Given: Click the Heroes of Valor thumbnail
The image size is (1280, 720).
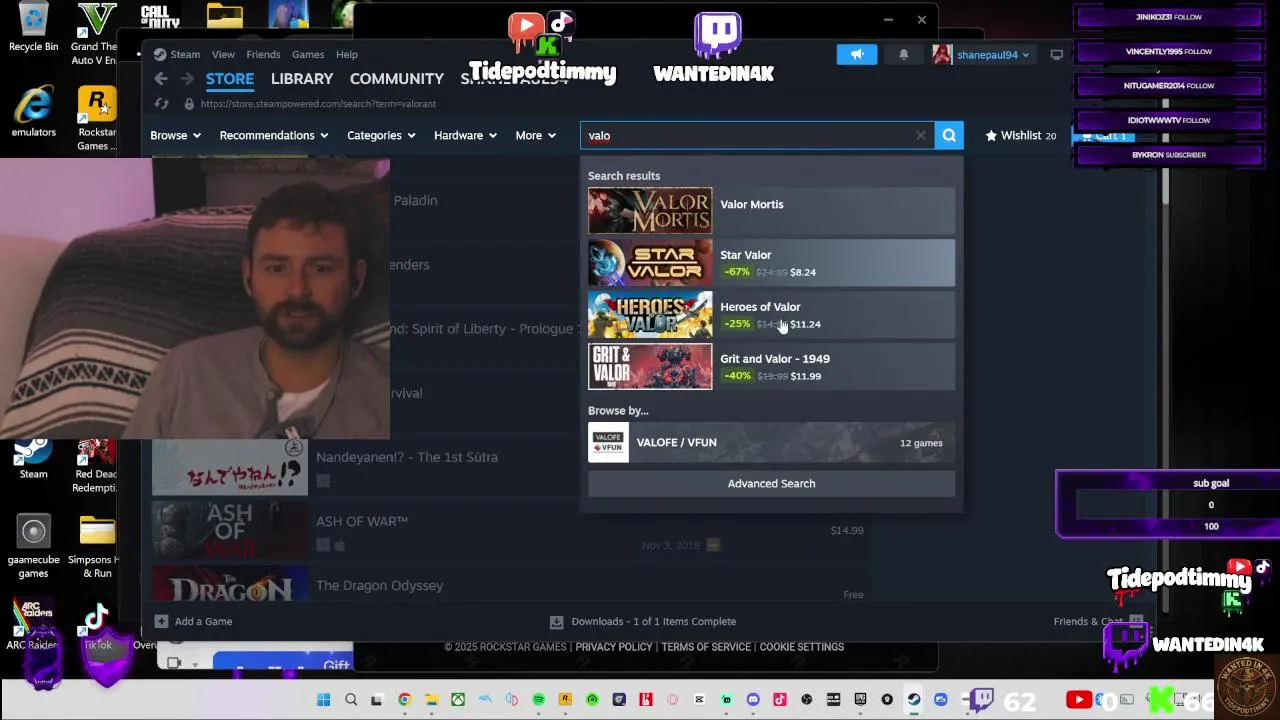Looking at the screenshot, I should (650, 315).
